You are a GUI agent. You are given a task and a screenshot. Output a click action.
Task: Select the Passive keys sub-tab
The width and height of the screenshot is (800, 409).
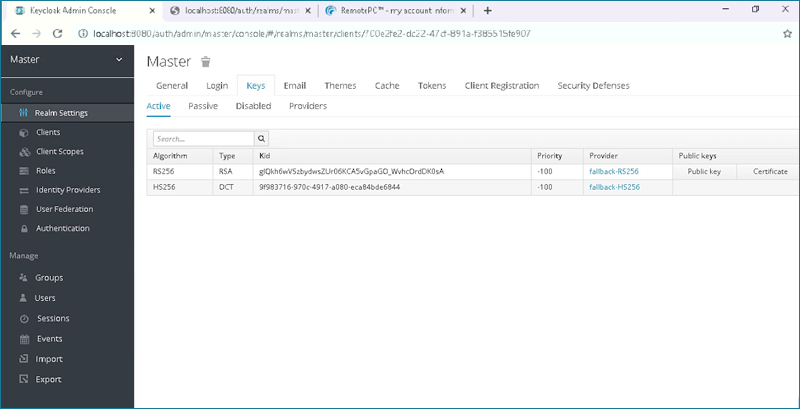point(203,106)
